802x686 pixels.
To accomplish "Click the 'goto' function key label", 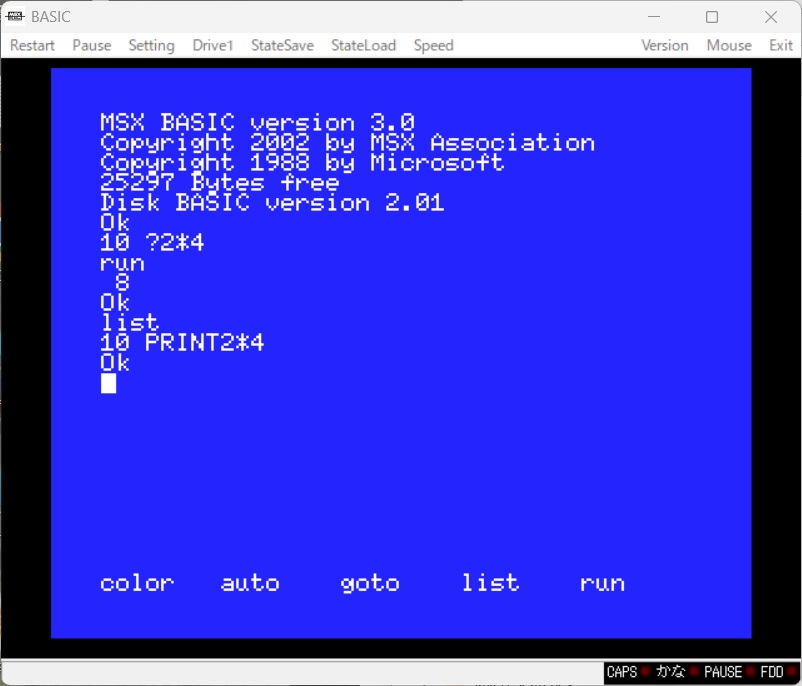I will coord(370,584).
